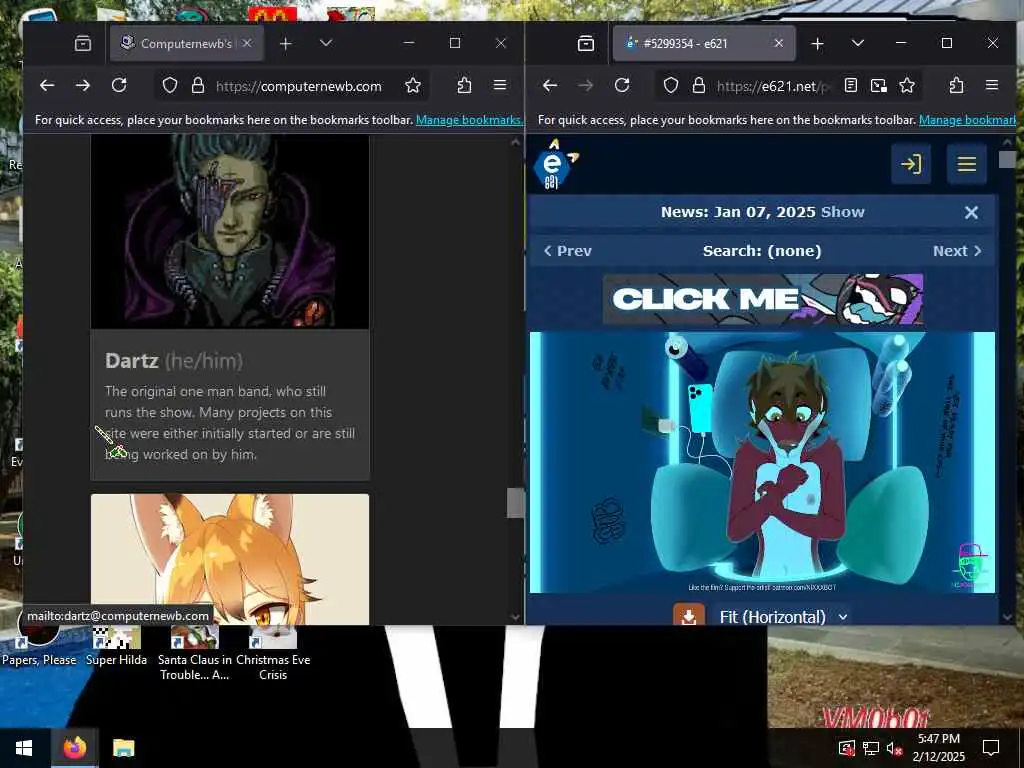Open the e621 site navigation menu
The width and height of the screenshot is (1024, 768).
pyautogui.click(x=967, y=164)
